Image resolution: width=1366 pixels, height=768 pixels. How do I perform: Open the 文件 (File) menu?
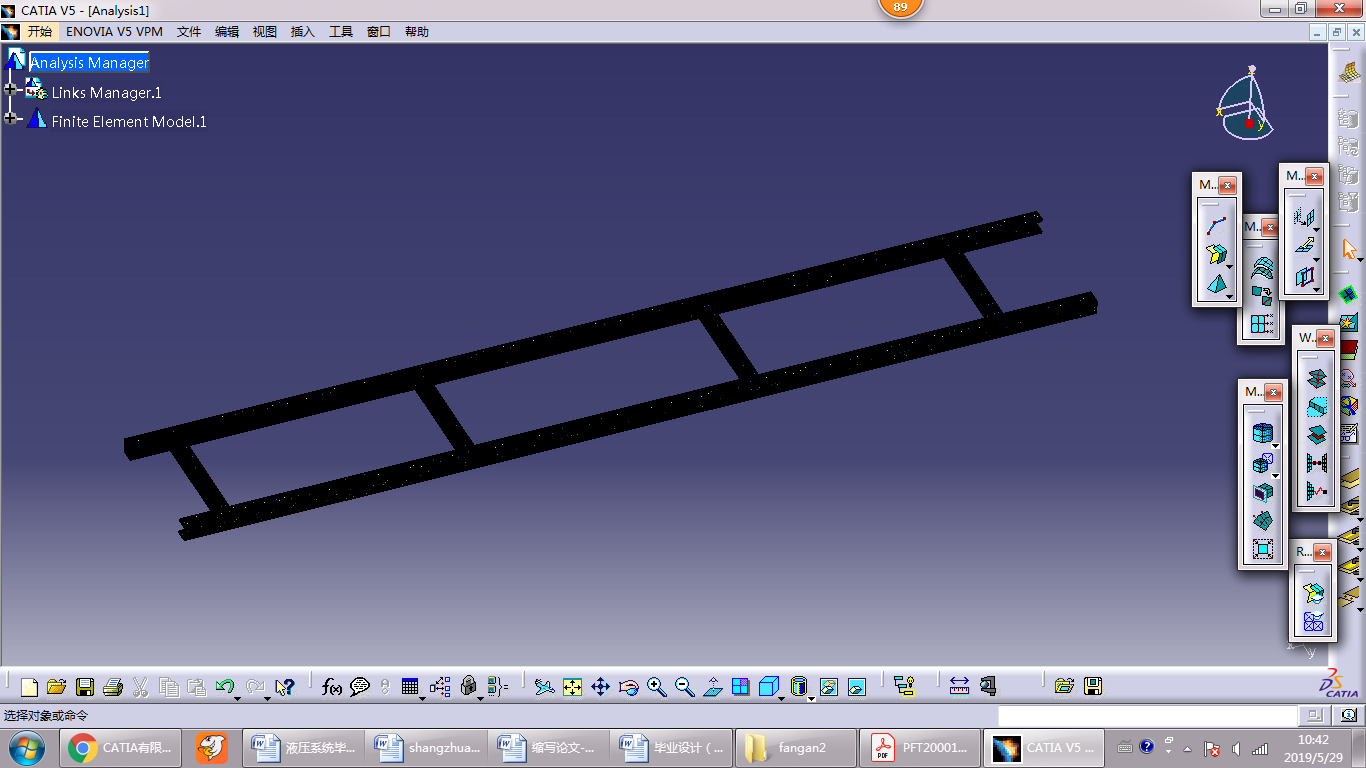pyautogui.click(x=189, y=32)
